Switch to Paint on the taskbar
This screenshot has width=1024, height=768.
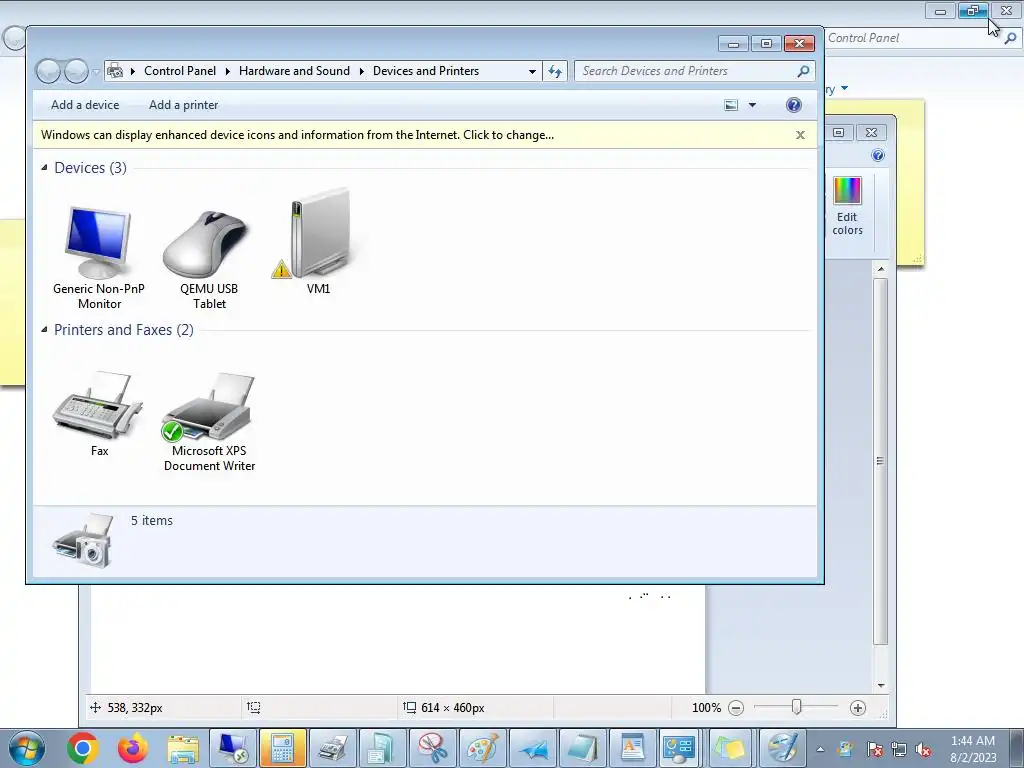pyautogui.click(x=482, y=748)
